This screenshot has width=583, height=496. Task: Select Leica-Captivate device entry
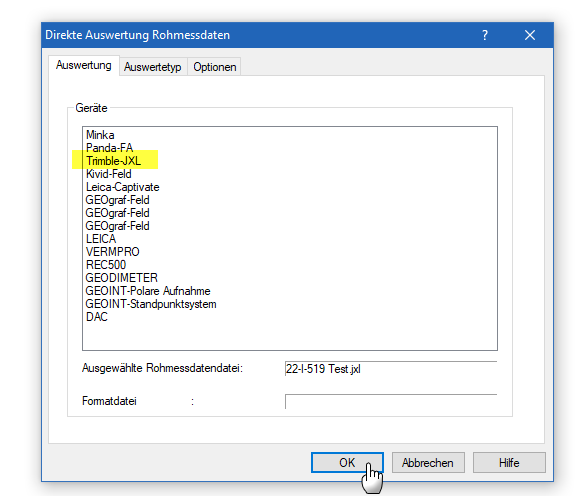click(122, 187)
